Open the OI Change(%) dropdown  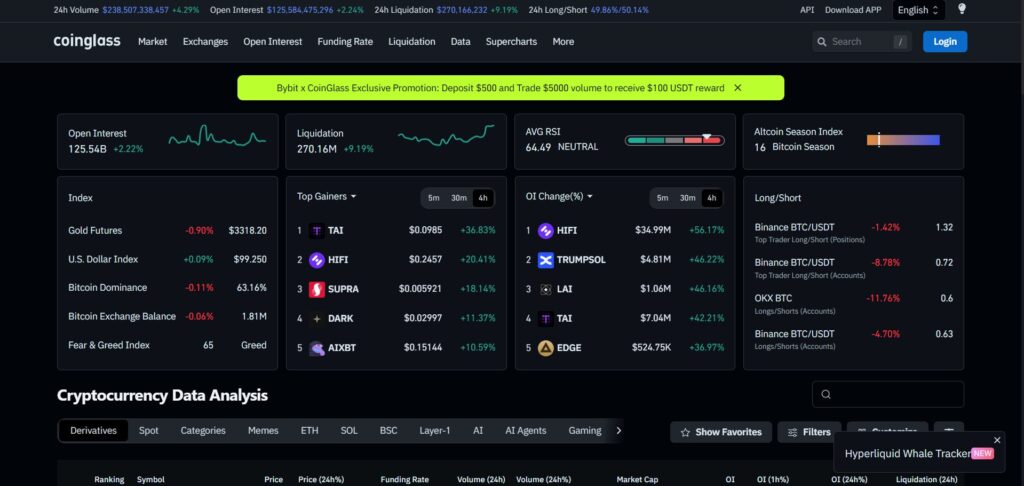point(559,196)
